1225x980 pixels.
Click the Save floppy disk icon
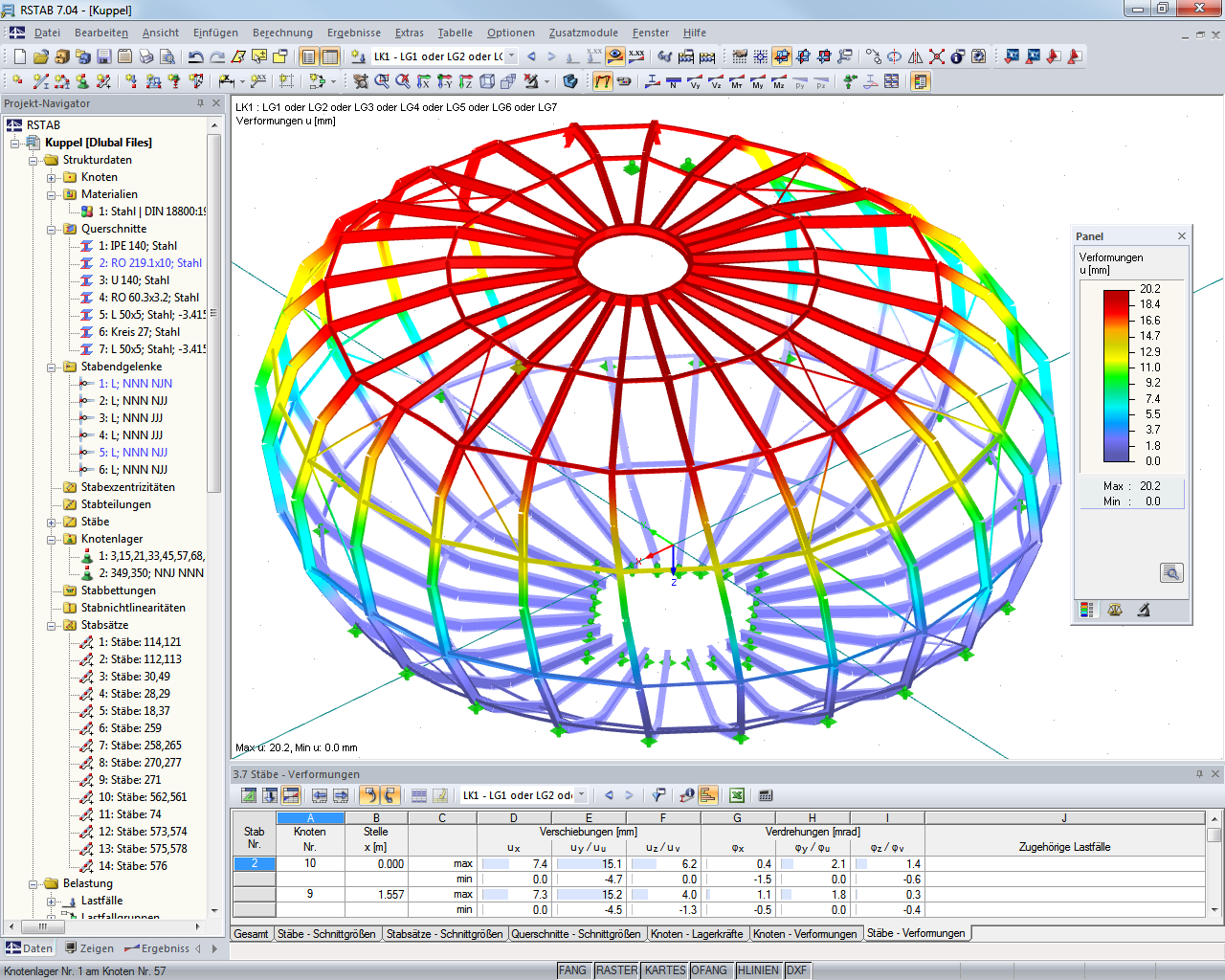(x=104, y=56)
